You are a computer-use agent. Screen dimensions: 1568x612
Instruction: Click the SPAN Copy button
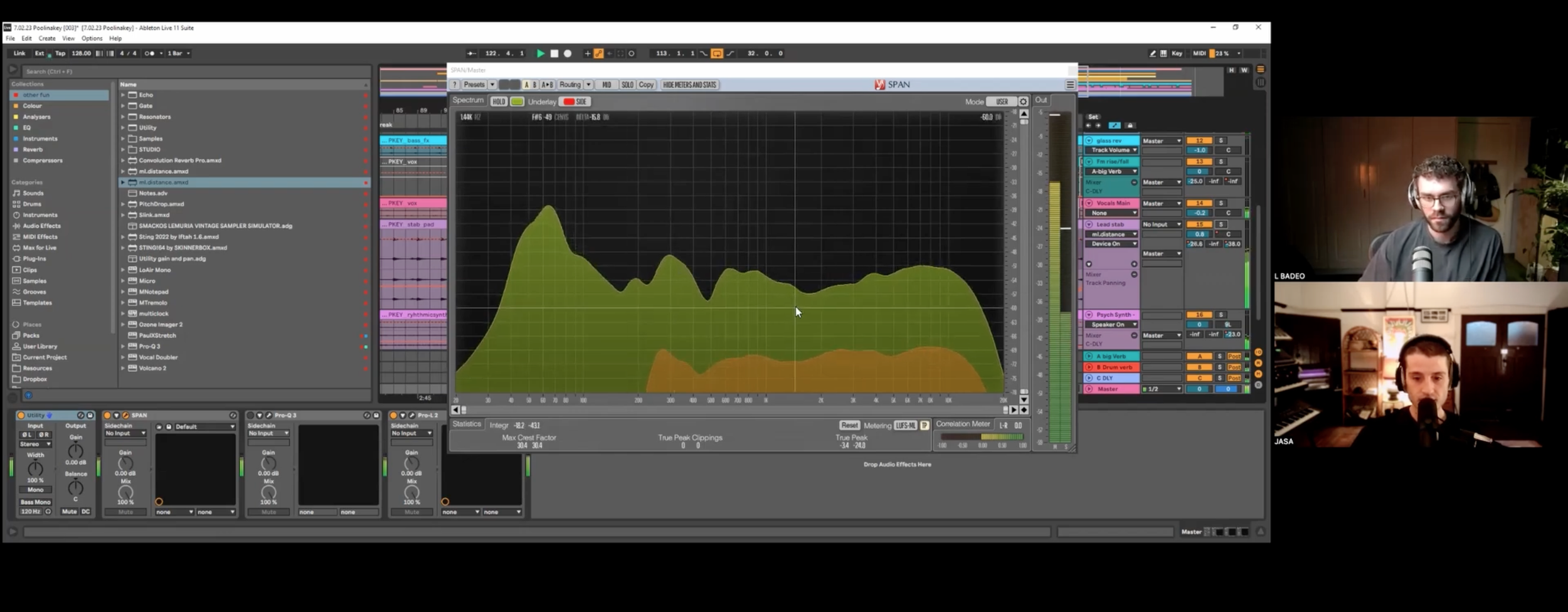coord(646,85)
